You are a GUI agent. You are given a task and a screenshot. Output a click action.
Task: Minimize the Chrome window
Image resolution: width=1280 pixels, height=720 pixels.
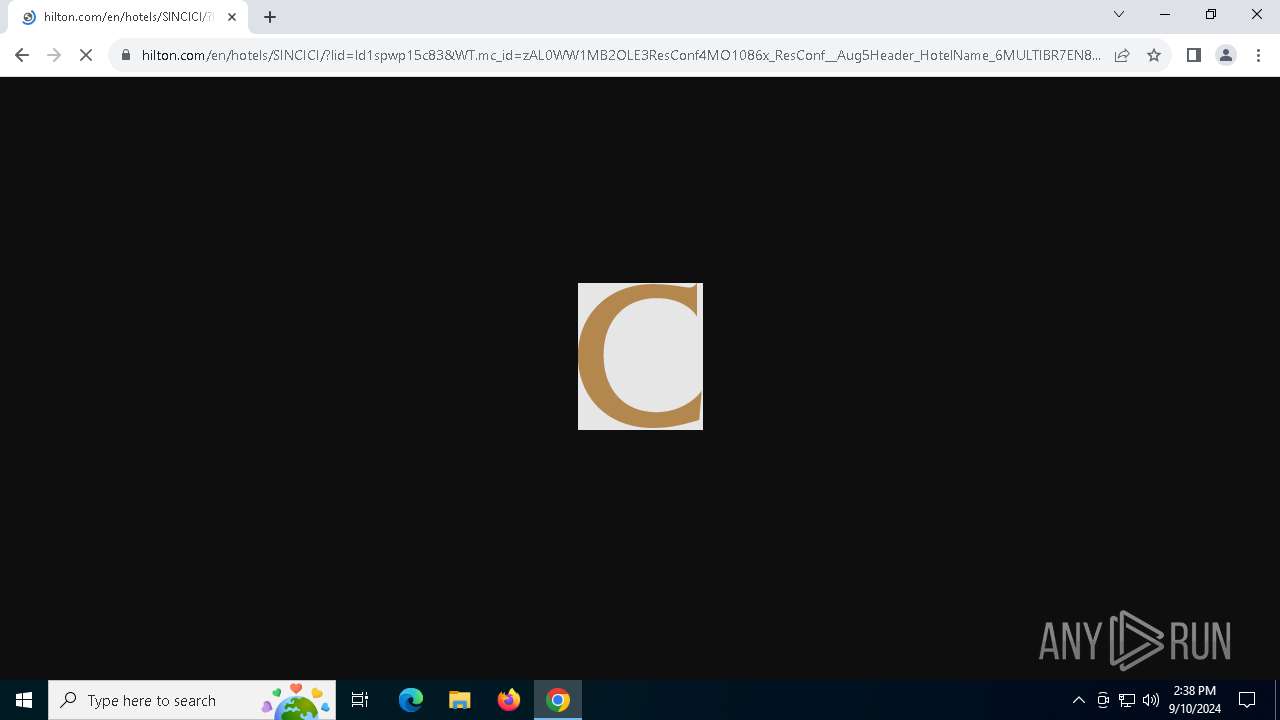1165,14
